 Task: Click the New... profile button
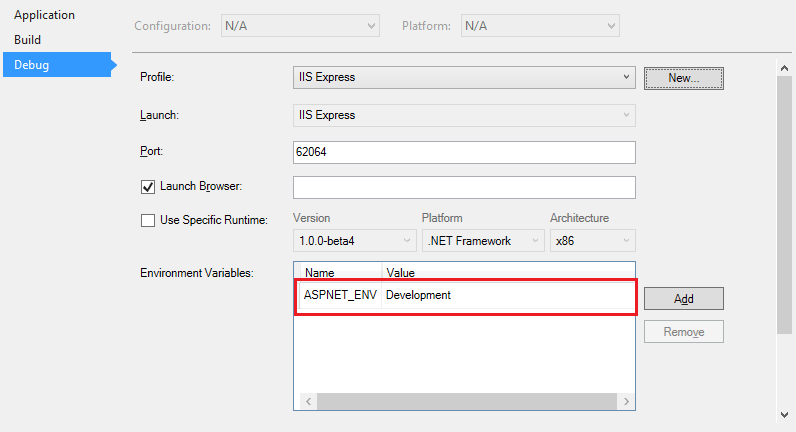point(684,78)
